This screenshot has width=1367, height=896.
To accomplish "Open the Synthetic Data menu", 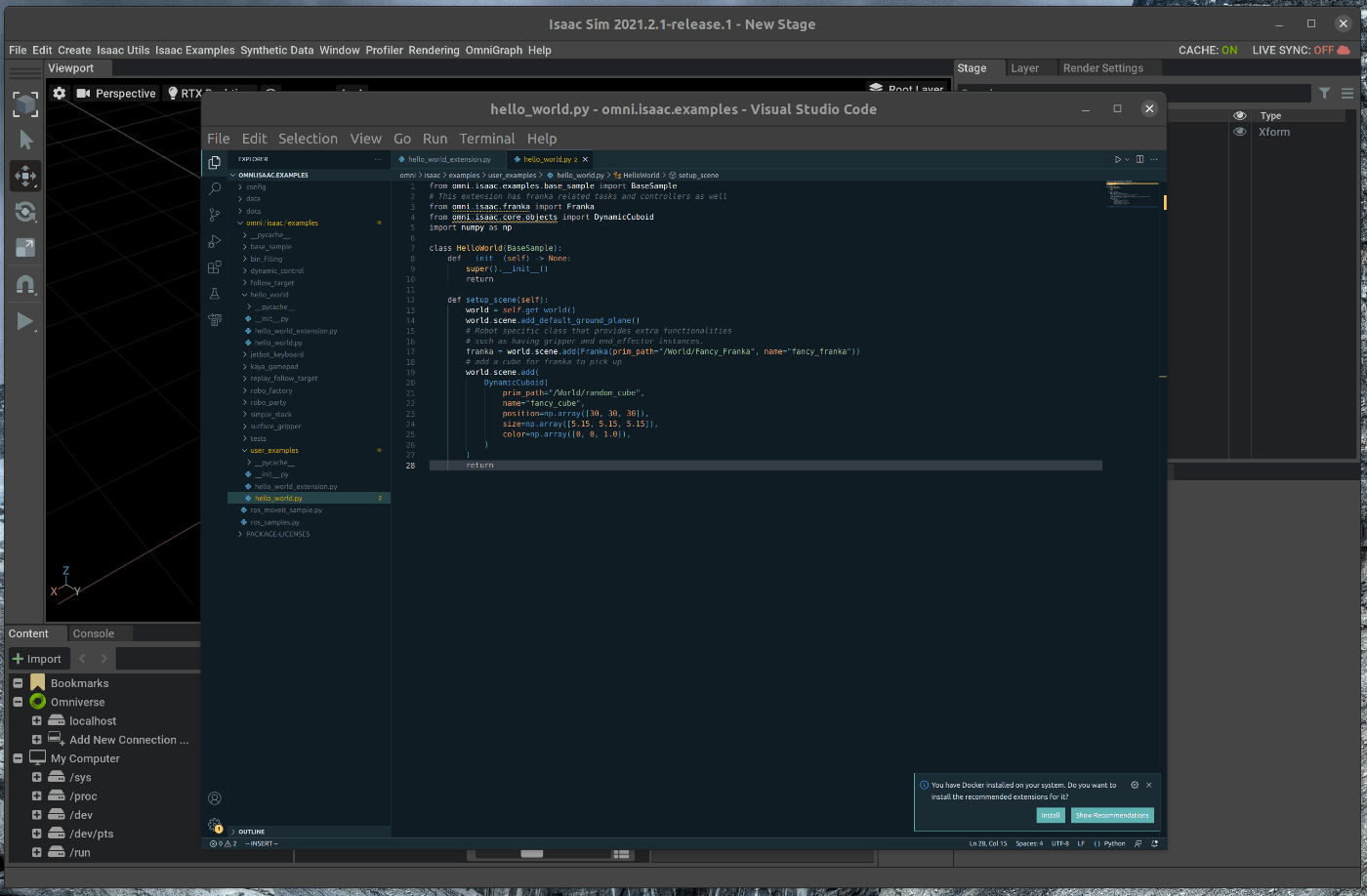I will 277,50.
